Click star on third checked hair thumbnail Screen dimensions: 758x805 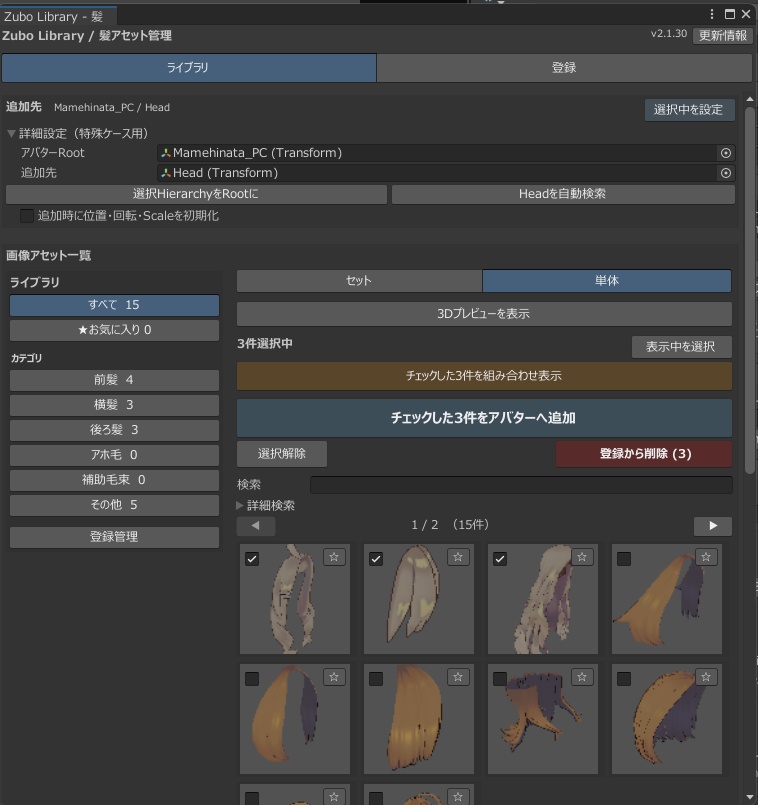click(x=582, y=557)
